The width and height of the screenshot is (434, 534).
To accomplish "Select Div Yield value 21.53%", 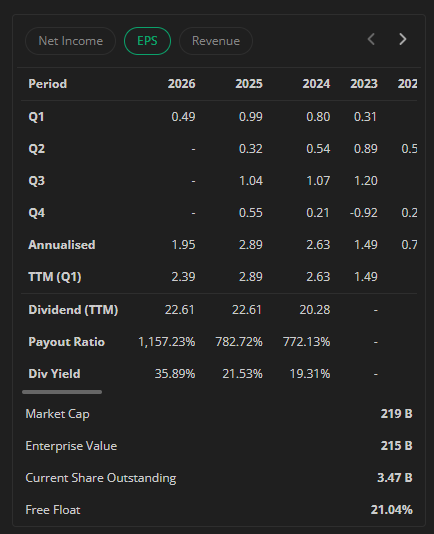I will (243, 374).
